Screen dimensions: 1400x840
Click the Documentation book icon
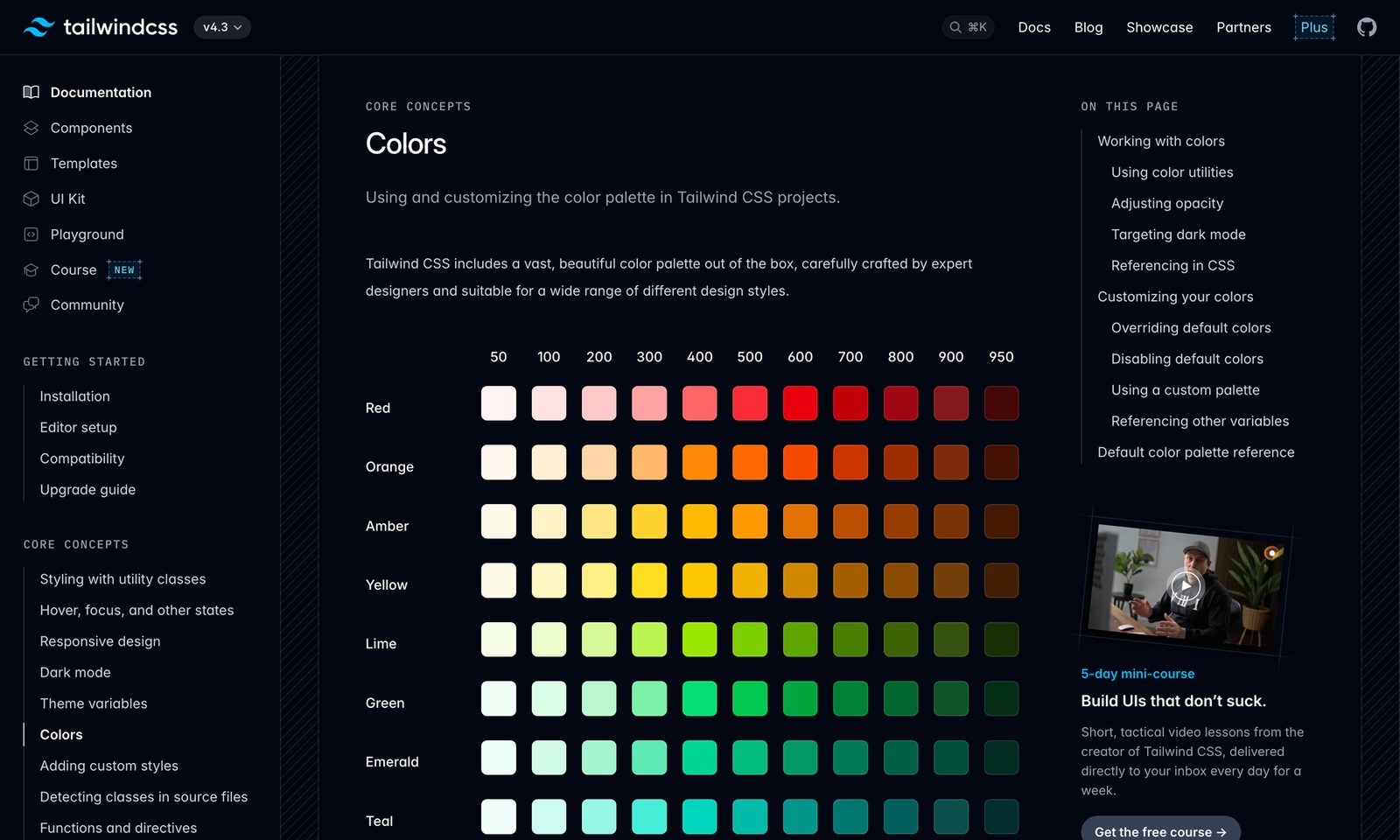pos(31,92)
